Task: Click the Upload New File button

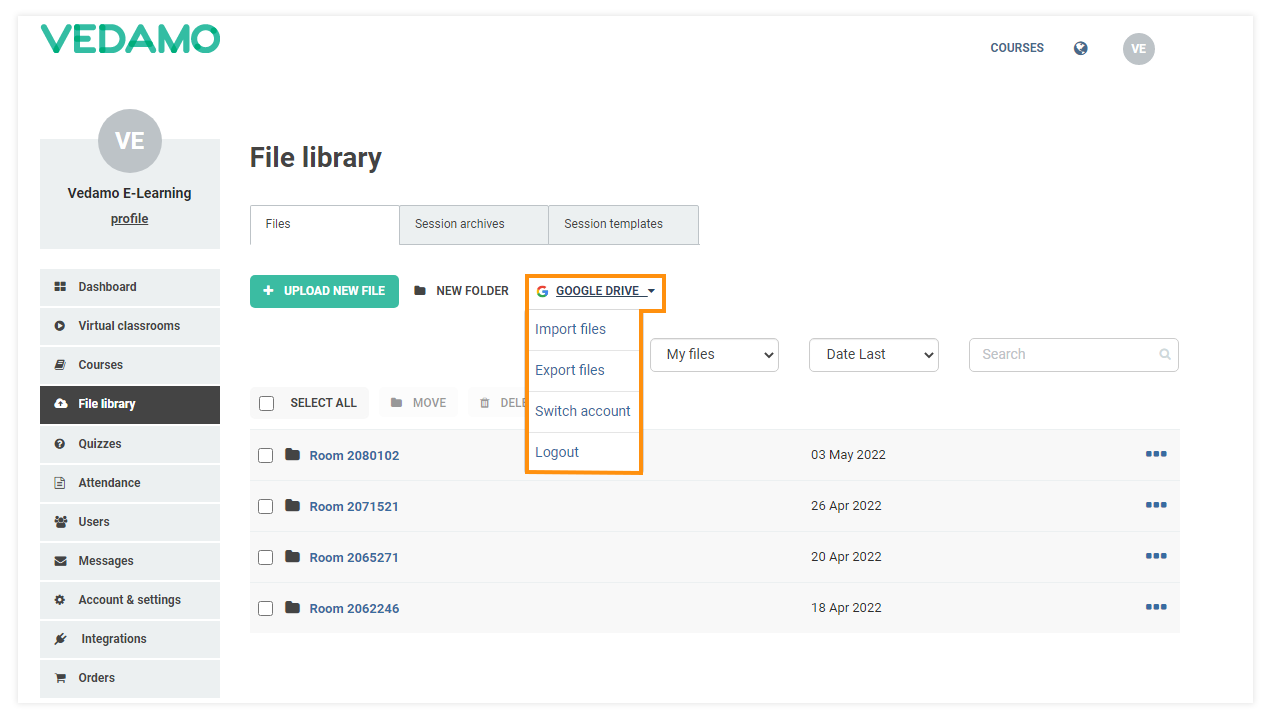Action: click(x=324, y=291)
